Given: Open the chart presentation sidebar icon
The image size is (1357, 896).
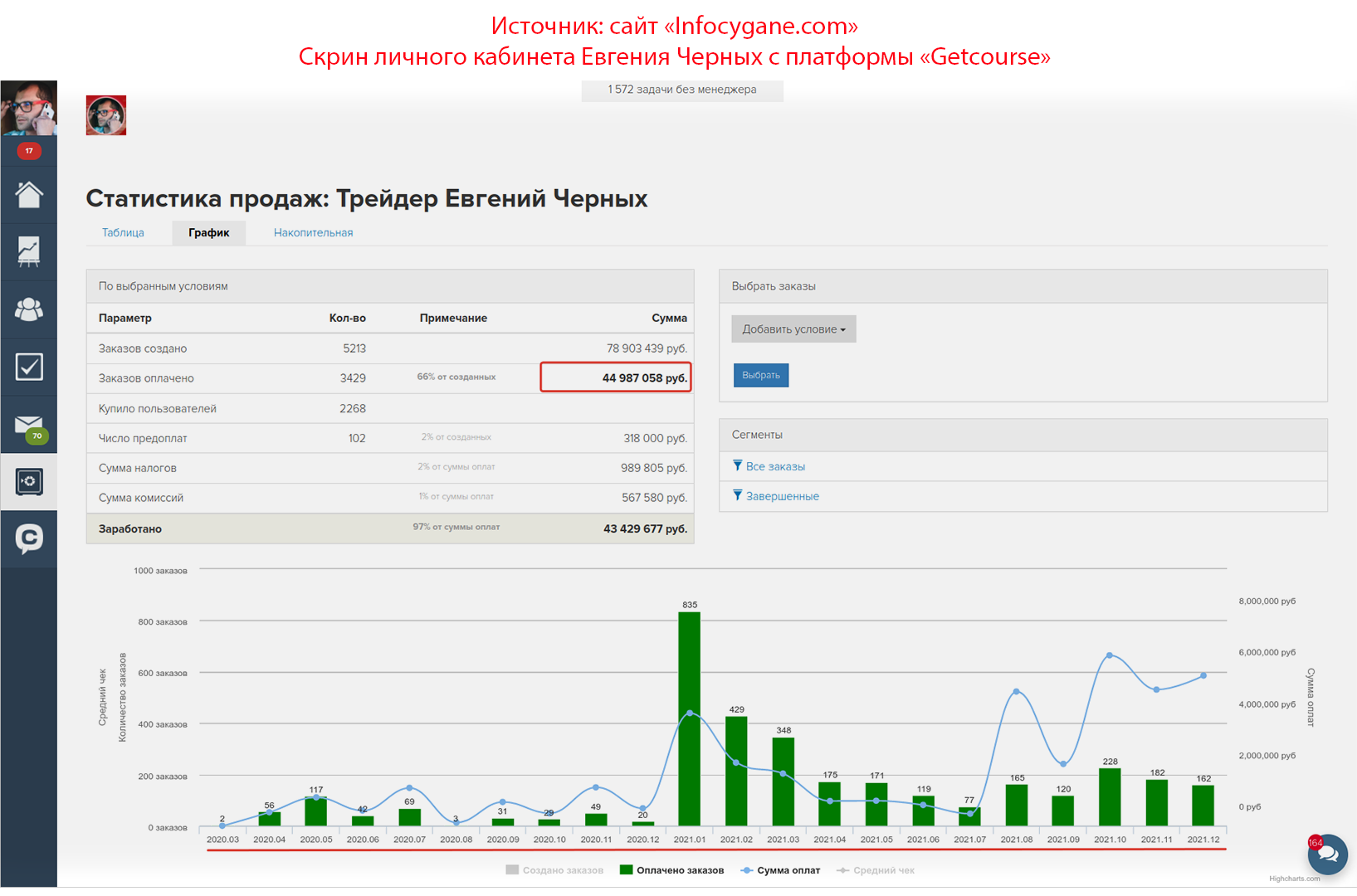Looking at the screenshot, I should [29, 251].
